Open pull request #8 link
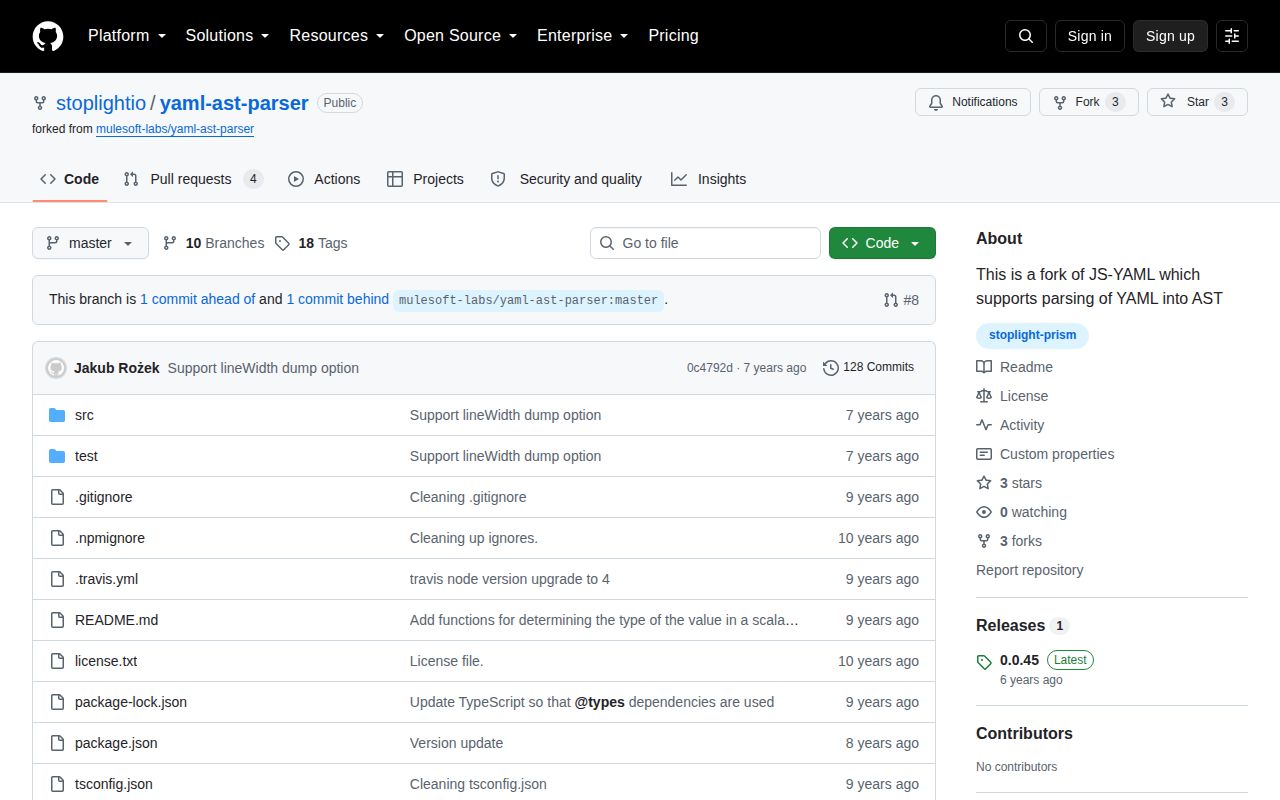 (x=901, y=300)
